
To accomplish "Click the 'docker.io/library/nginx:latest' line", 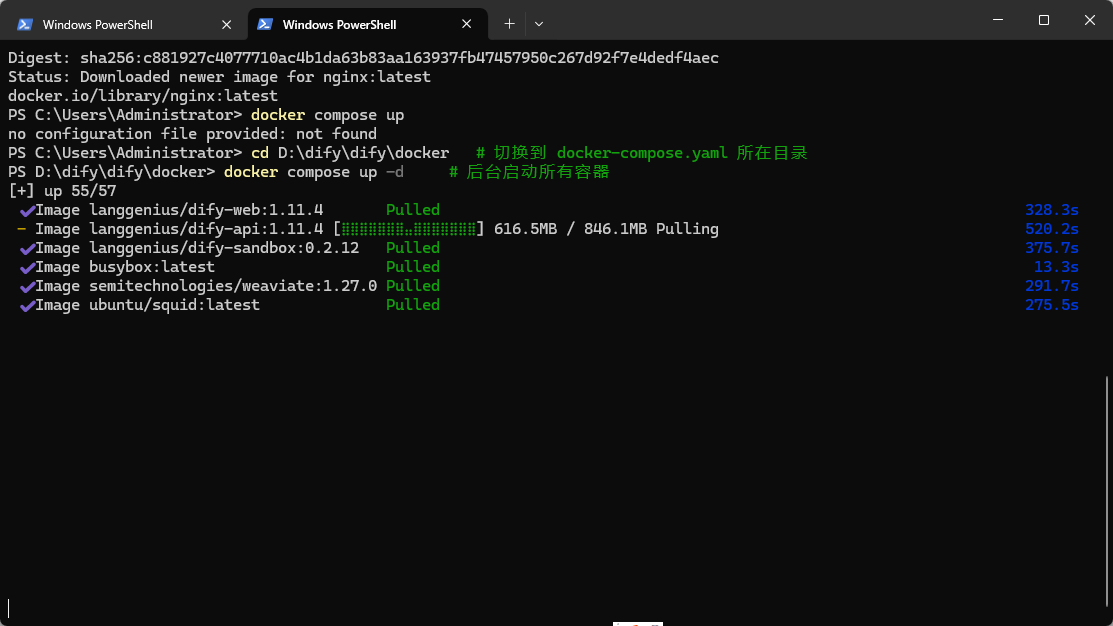I will click(143, 95).
